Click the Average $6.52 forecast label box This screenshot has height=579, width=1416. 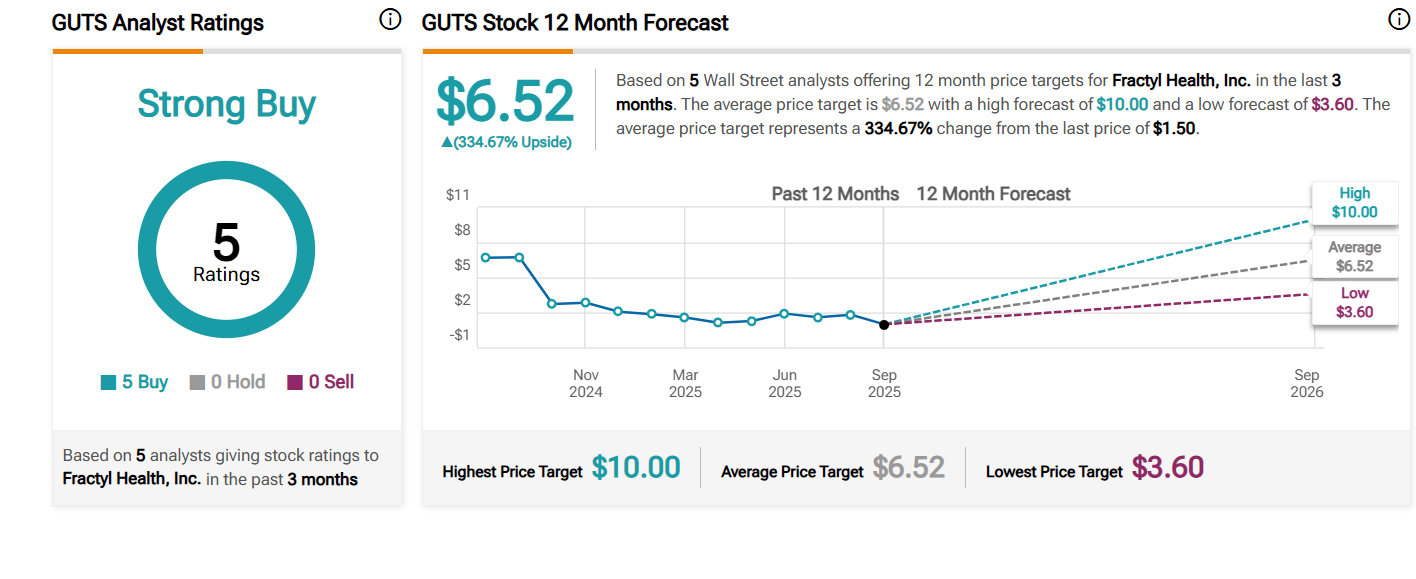(x=1354, y=256)
